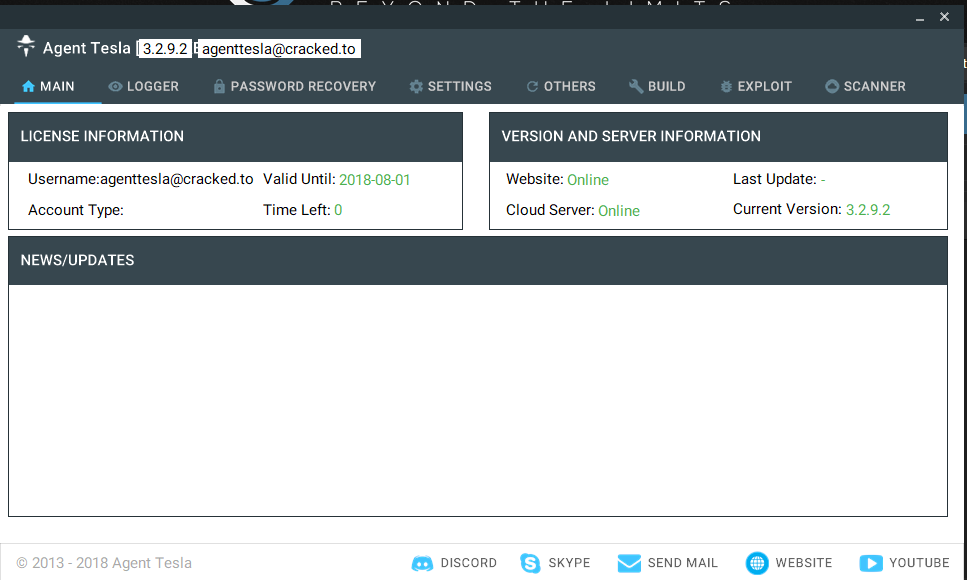Open the Main tab
This screenshot has width=967, height=580.
pos(48,86)
